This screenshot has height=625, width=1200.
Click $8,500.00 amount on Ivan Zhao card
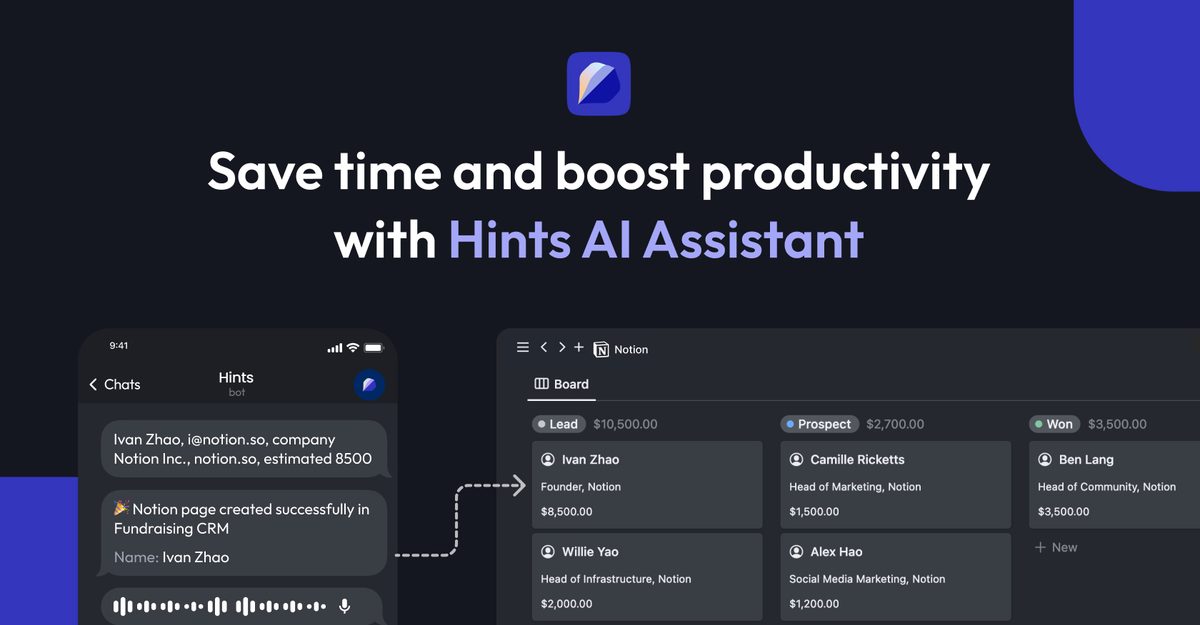coord(567,511)
